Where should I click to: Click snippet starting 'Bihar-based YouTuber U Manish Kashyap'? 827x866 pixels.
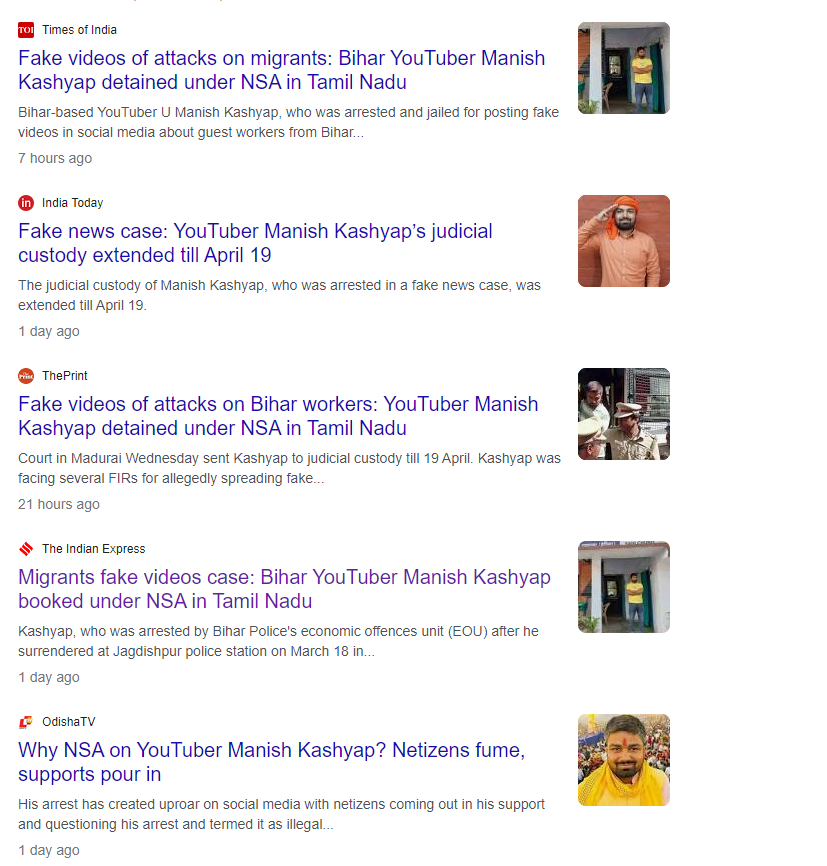(x=288, y=122)
